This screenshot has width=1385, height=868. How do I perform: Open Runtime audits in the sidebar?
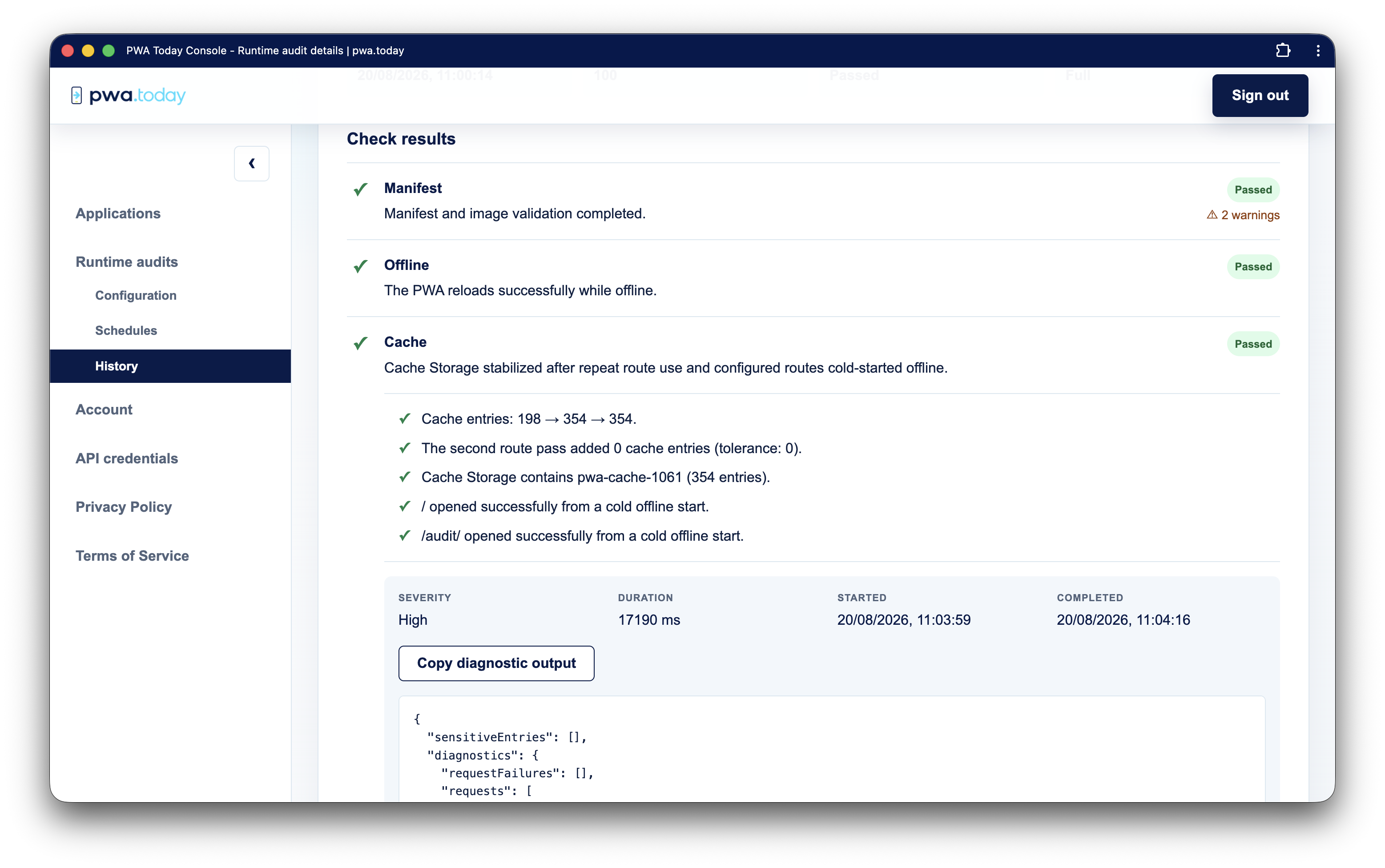coord(126,262)
